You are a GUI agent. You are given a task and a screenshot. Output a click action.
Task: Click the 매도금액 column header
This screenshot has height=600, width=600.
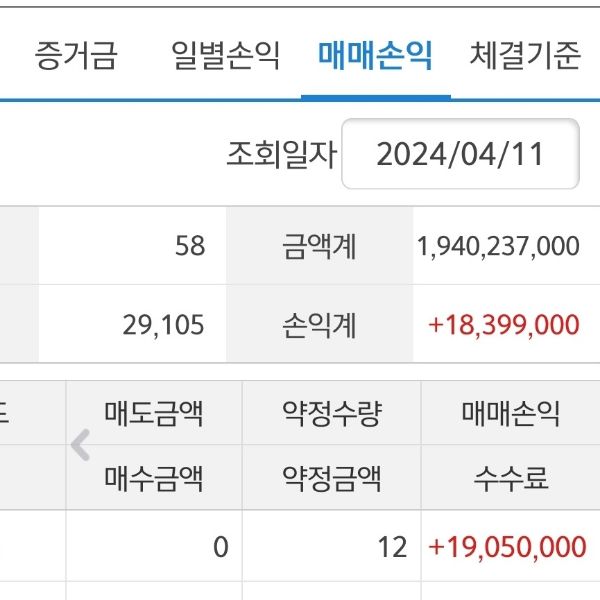[x=154, y=413]
